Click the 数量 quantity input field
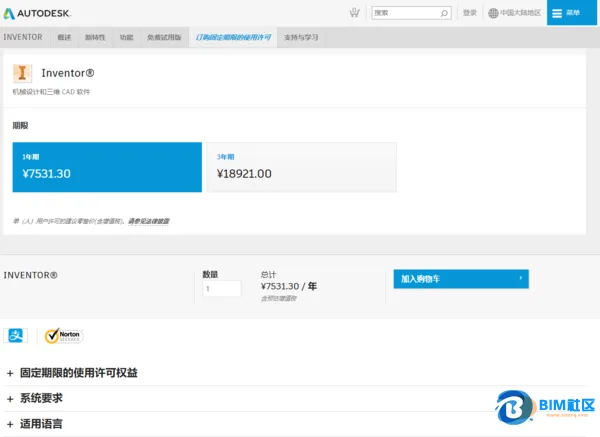Image resolution: width=600 pixels, height=437 pixels. pyautogui.click(x=222, y=289)
